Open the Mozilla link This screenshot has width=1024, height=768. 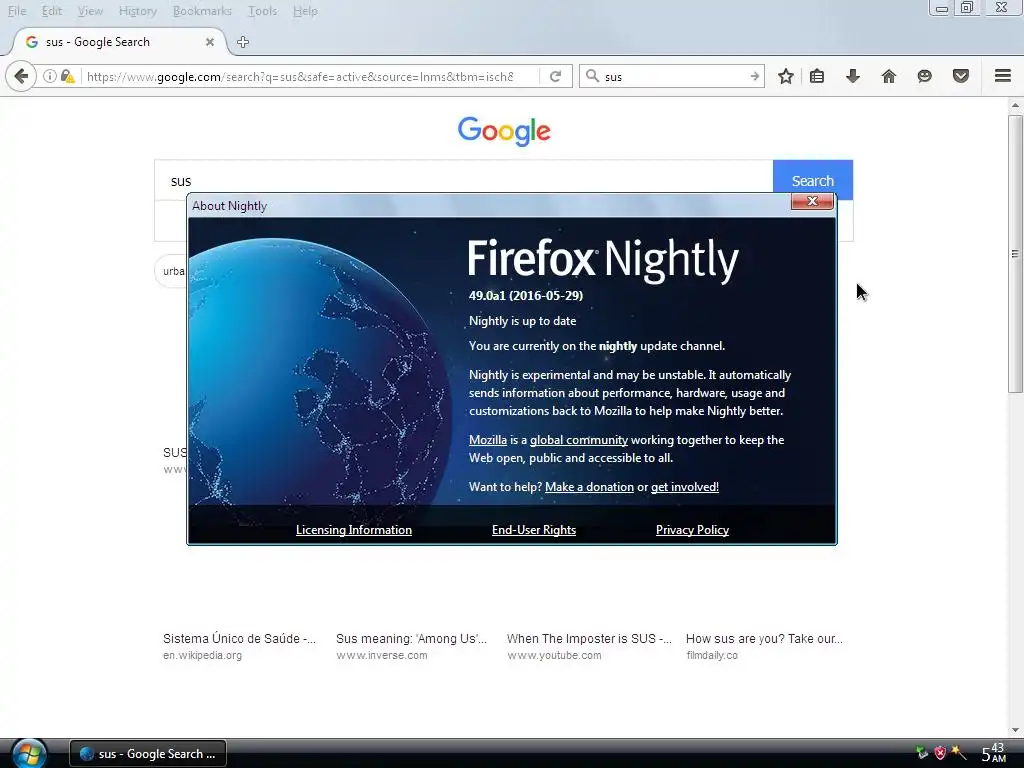(x=488, y=440)
